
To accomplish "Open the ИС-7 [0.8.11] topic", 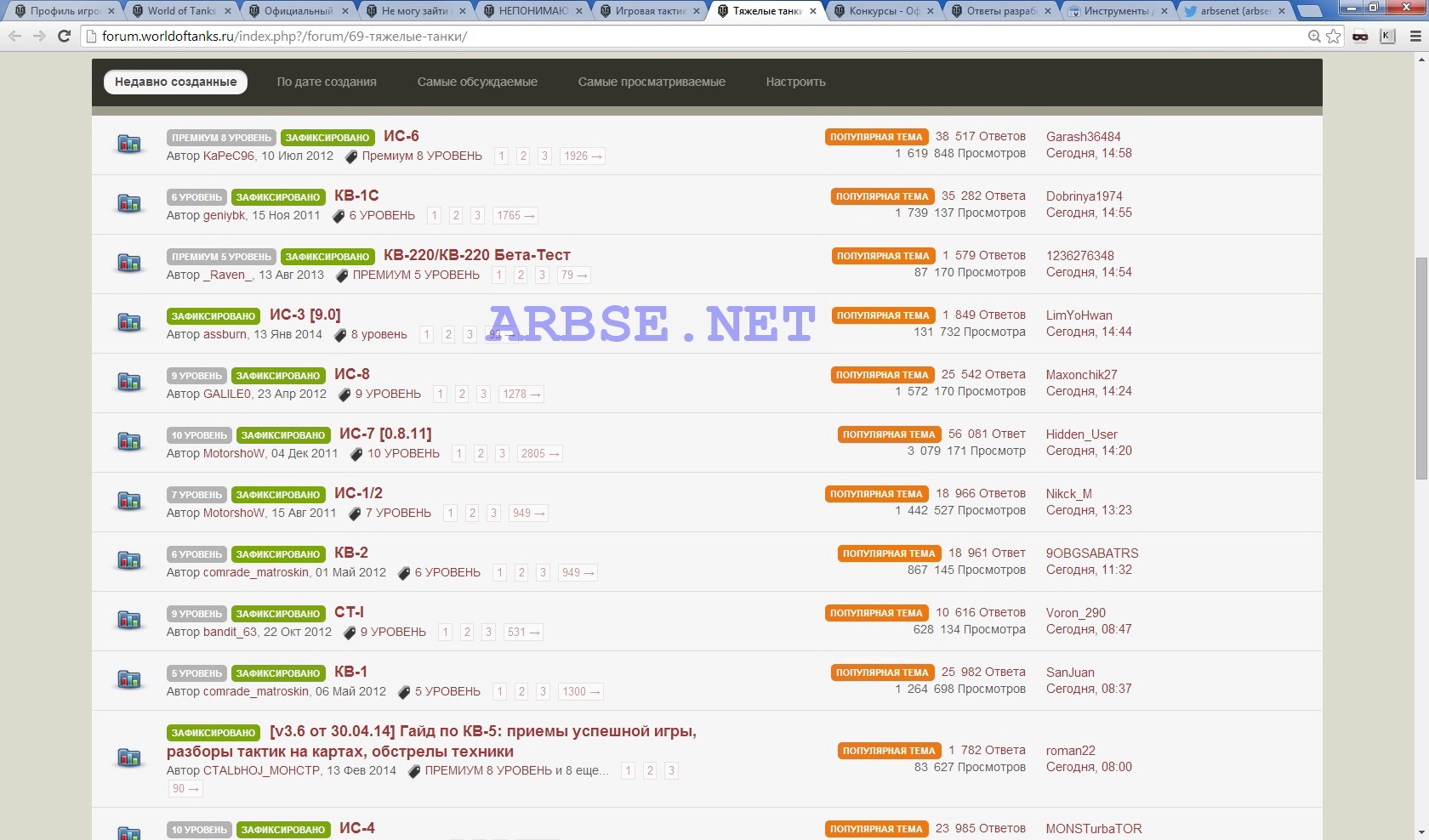I will [x=385, y=434].
